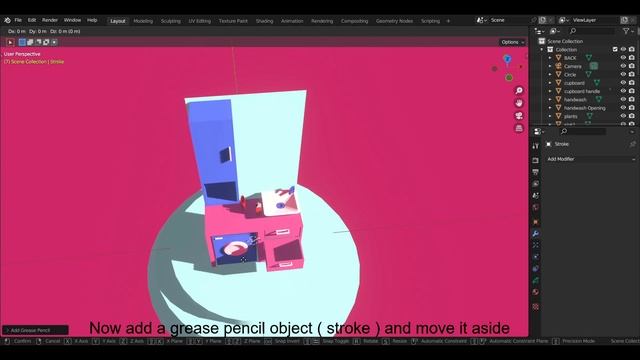Click the pan view hand gizmo

point(519,103)
